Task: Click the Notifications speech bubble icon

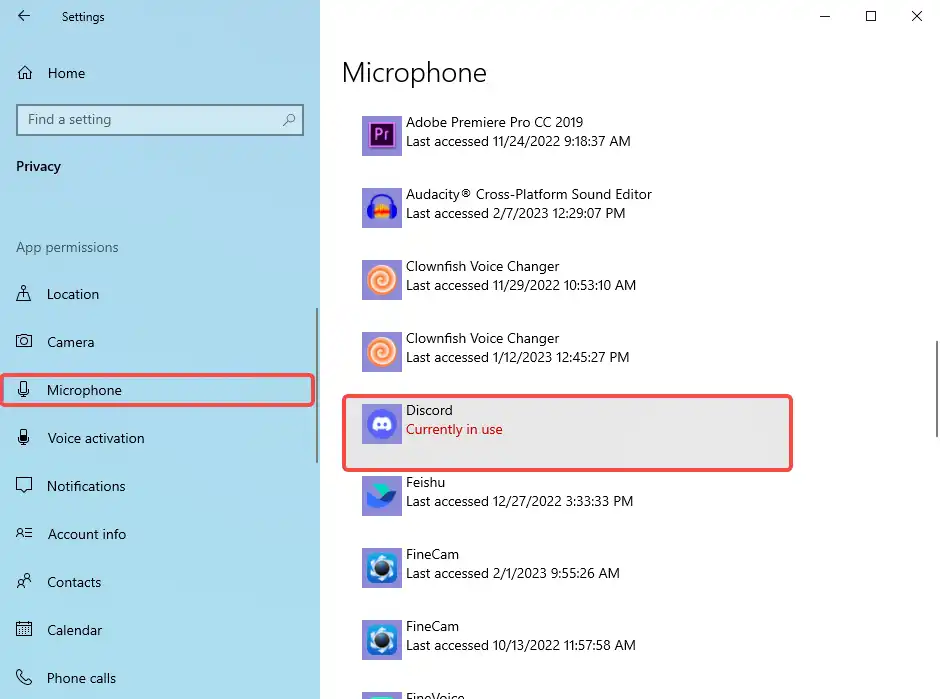Action: point(24,486)
